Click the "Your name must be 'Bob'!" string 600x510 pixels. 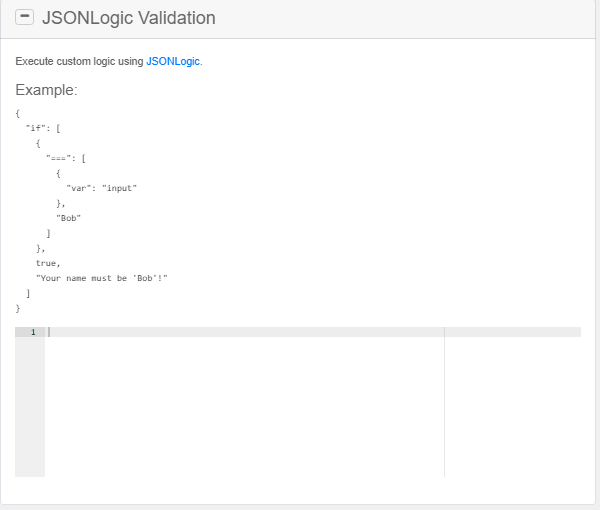(101, 278)
